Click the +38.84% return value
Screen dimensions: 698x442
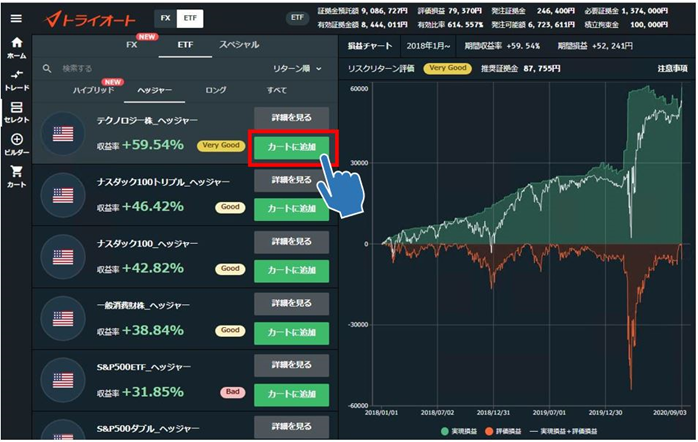[x=153, y=330]
